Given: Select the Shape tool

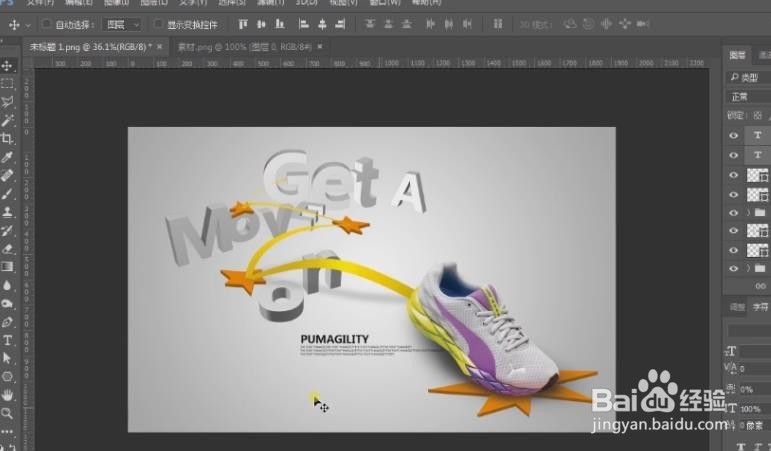Looking at the screenshot, I should click(x=7, y=377).
